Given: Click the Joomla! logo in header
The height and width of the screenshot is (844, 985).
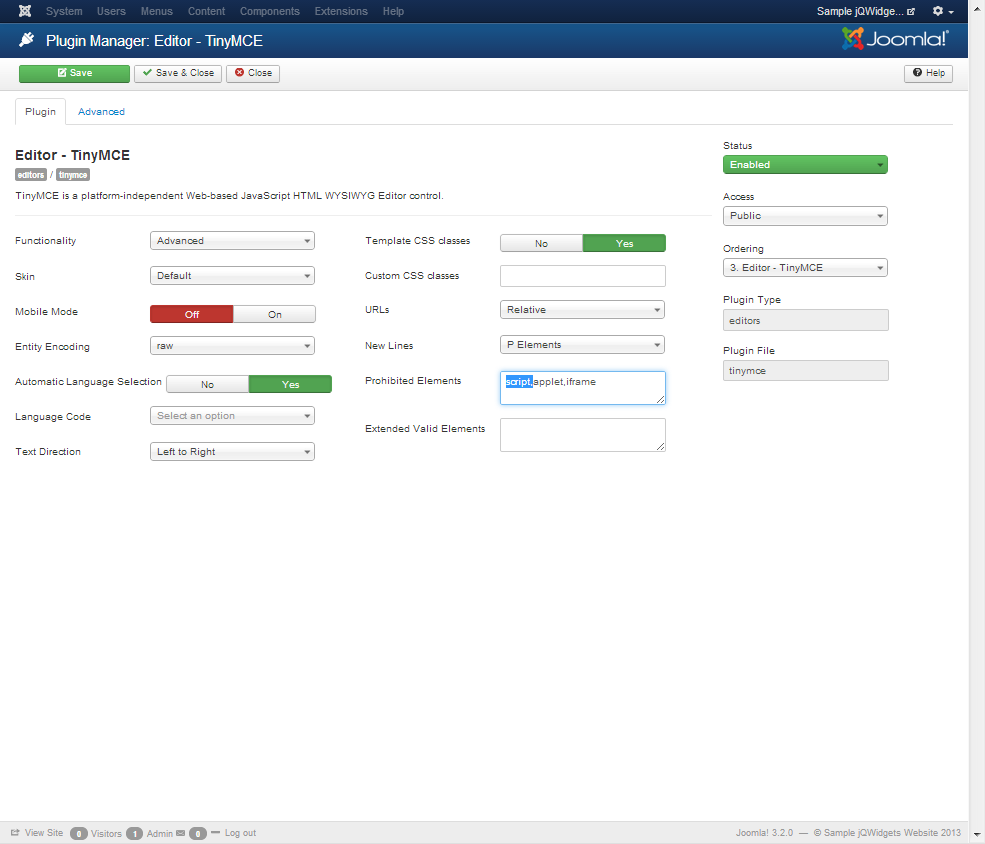Looking at the screenshot, I should (x=895, y=39).
